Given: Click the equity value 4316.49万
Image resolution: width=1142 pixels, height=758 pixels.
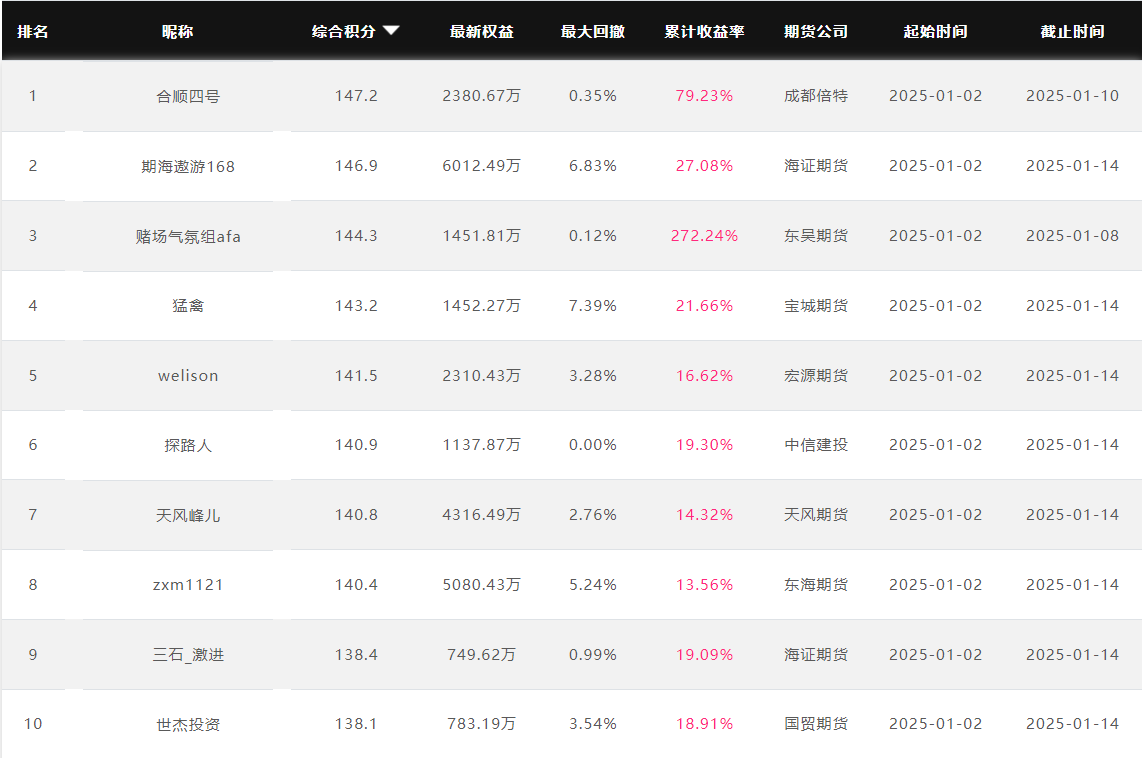Looking at the screenshot, I should point(481,515).
